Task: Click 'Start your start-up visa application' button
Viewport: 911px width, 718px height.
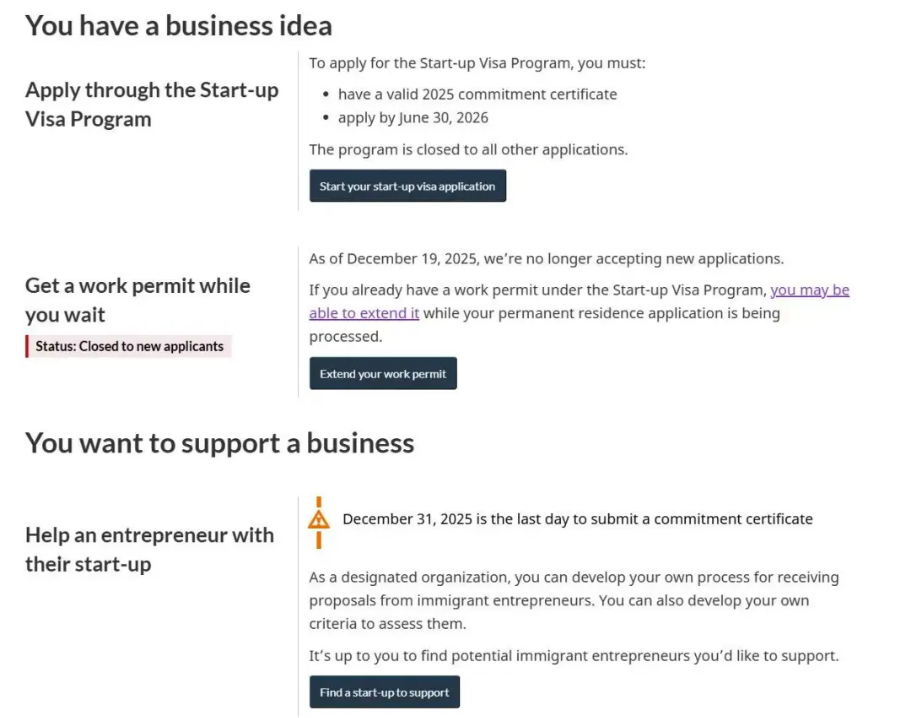Action: tap(407, 186)
